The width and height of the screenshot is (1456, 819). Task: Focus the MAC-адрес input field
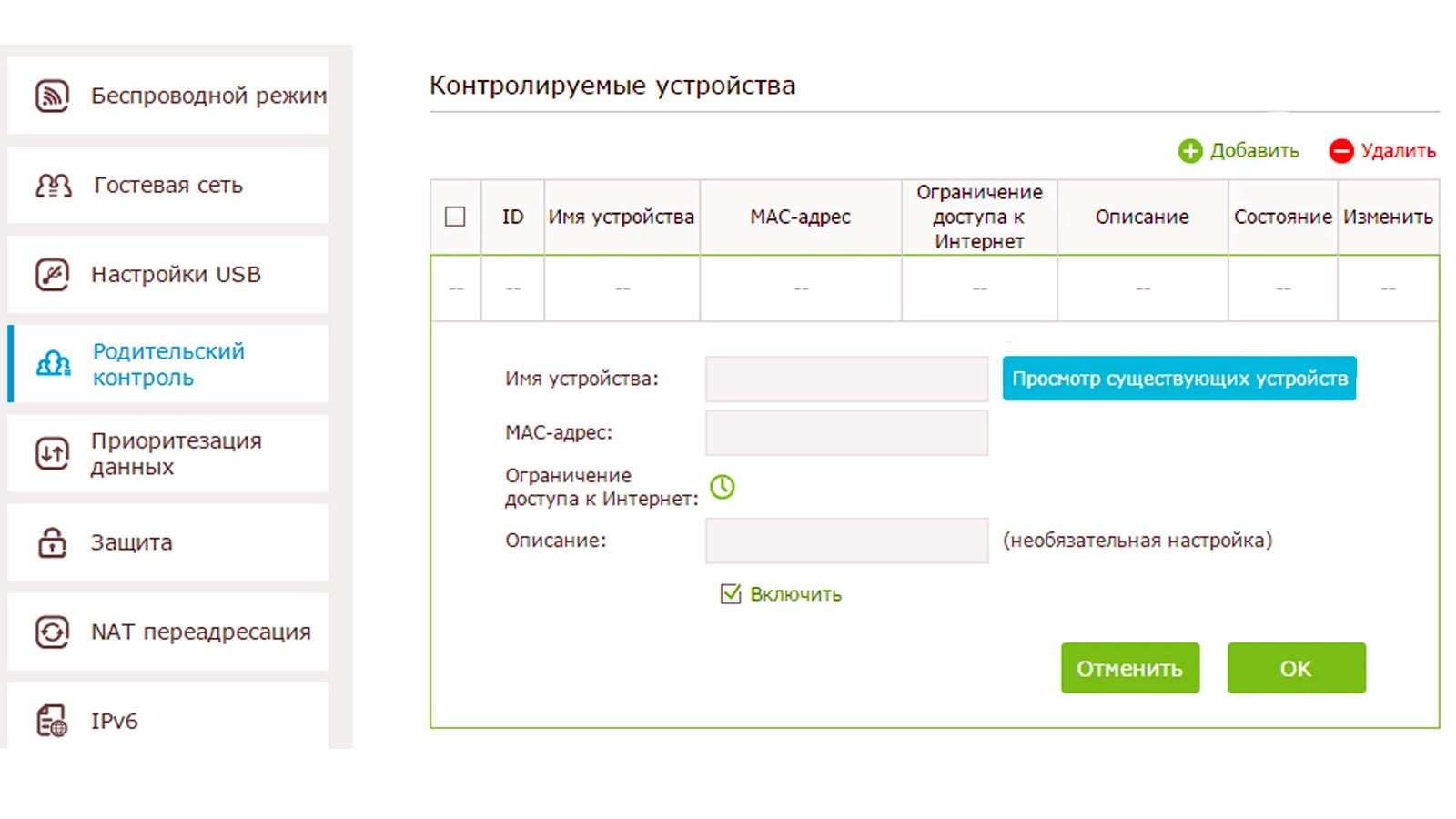point(846,432)
